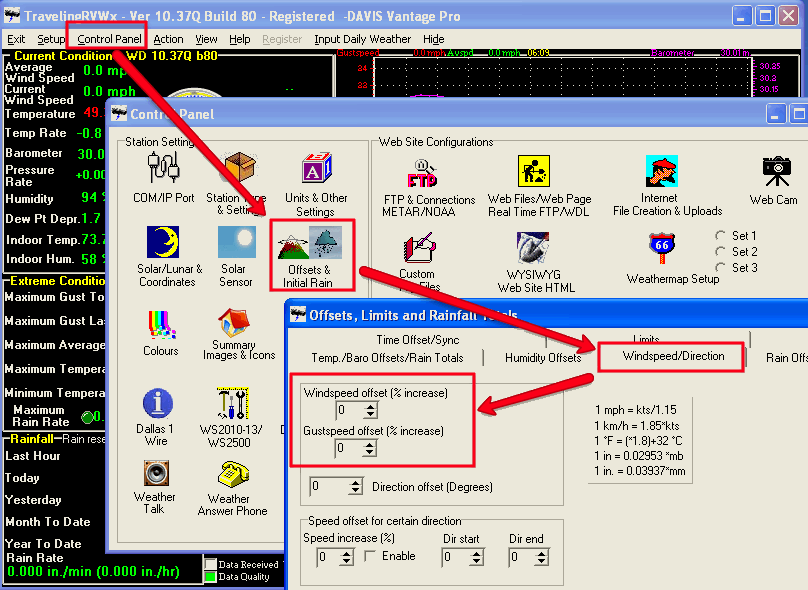Increase the Dir start value

pyautogui.click(x=477, y=553)
